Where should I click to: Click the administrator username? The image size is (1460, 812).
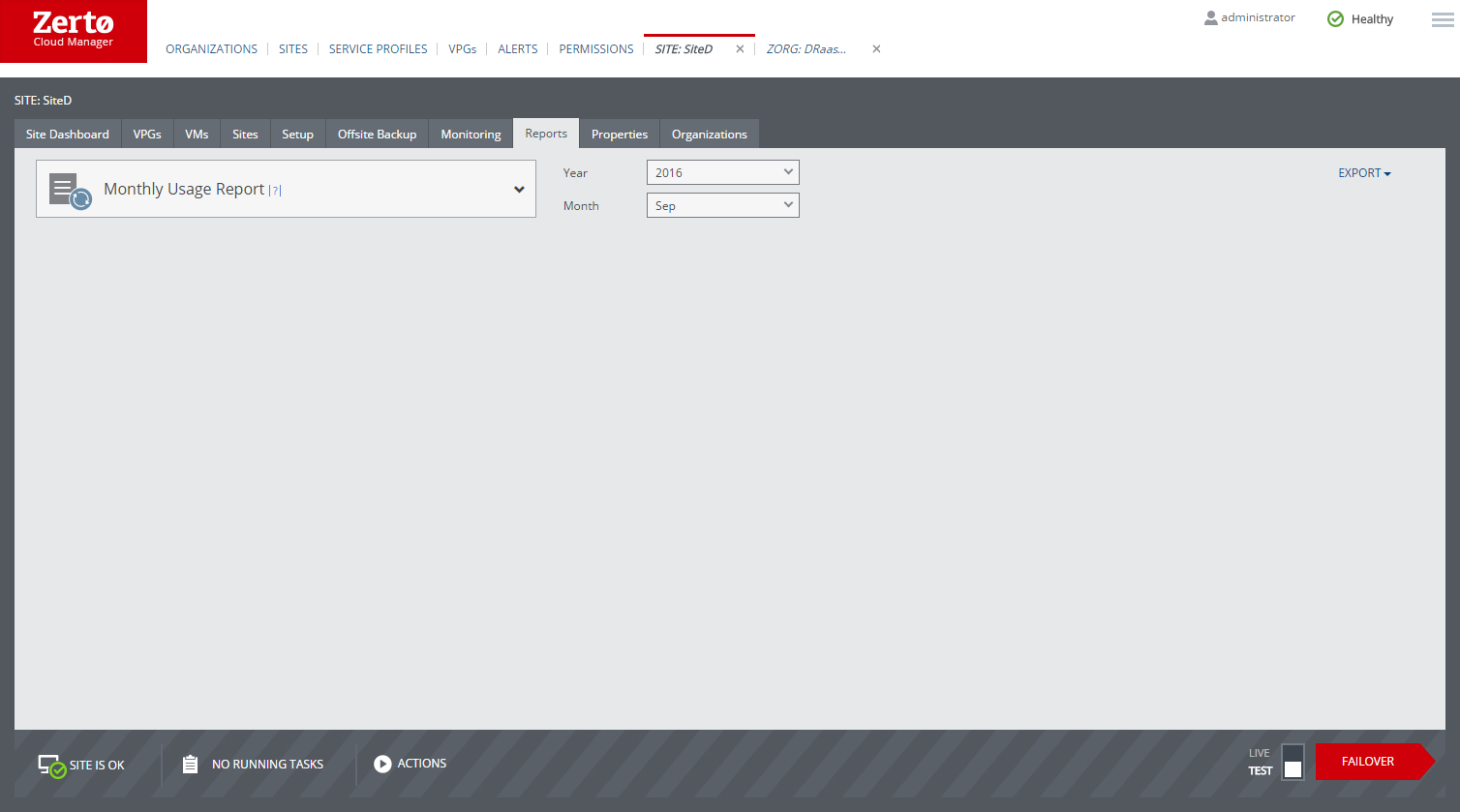click(1258, 17)
